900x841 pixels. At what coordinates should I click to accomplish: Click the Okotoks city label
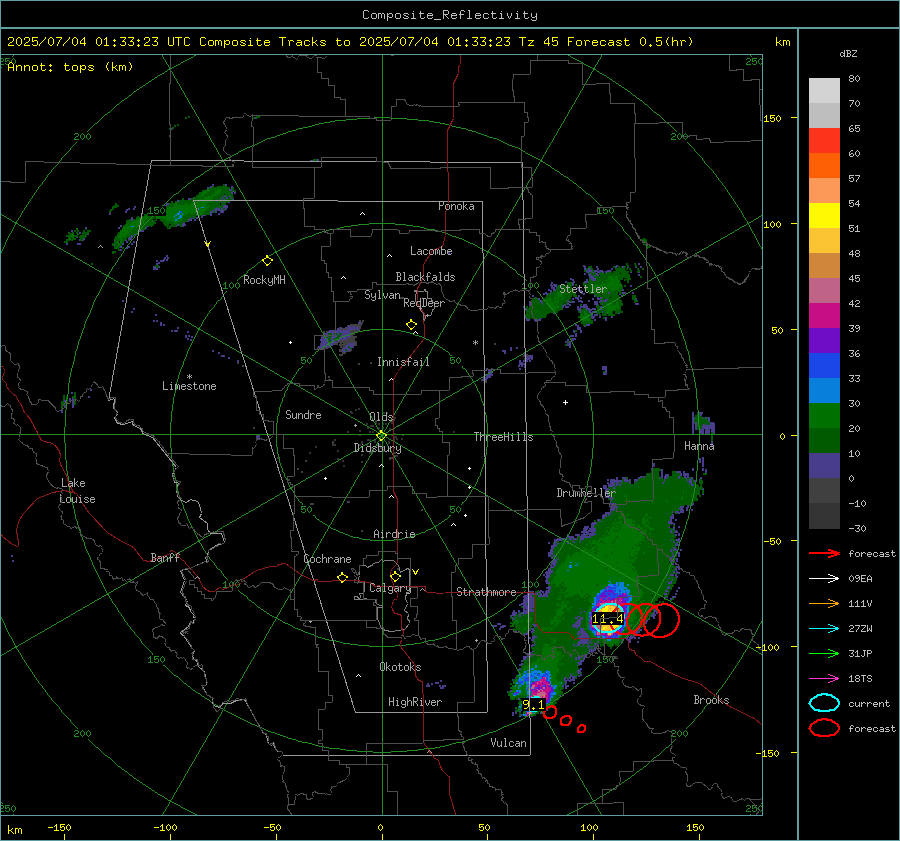pos(401,667)
